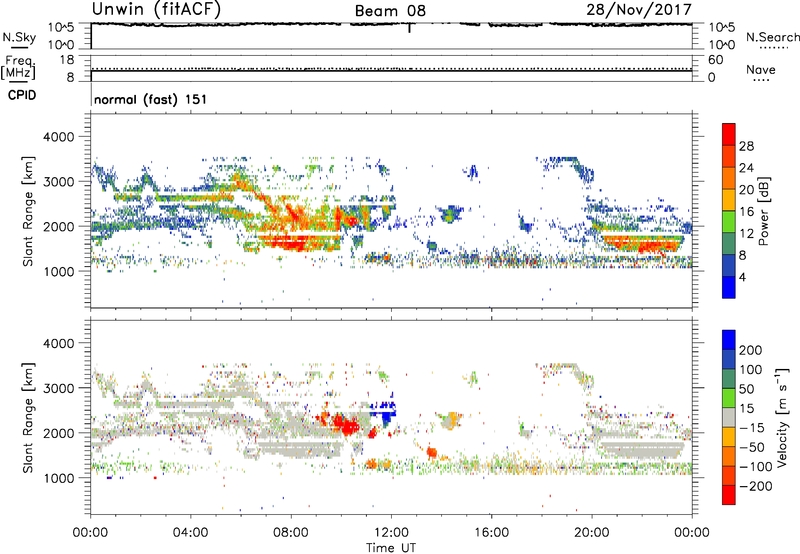Click the 'N.Search' legend label
The height and width of the screenshot is (554, 800).
point(772,37)
